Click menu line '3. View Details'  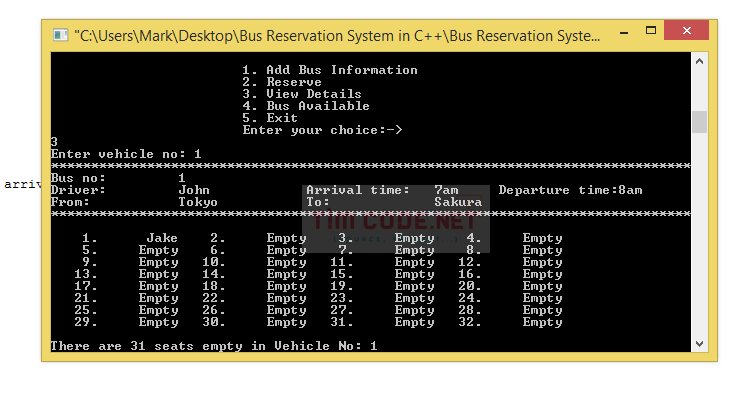(x=302, y=94)
